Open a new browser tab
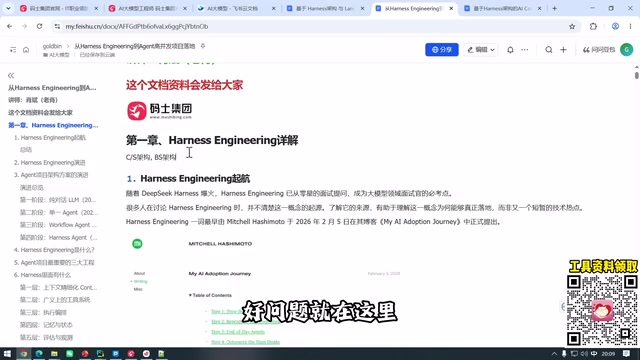Viewport: 640px width, 360px height. (554, 8)
